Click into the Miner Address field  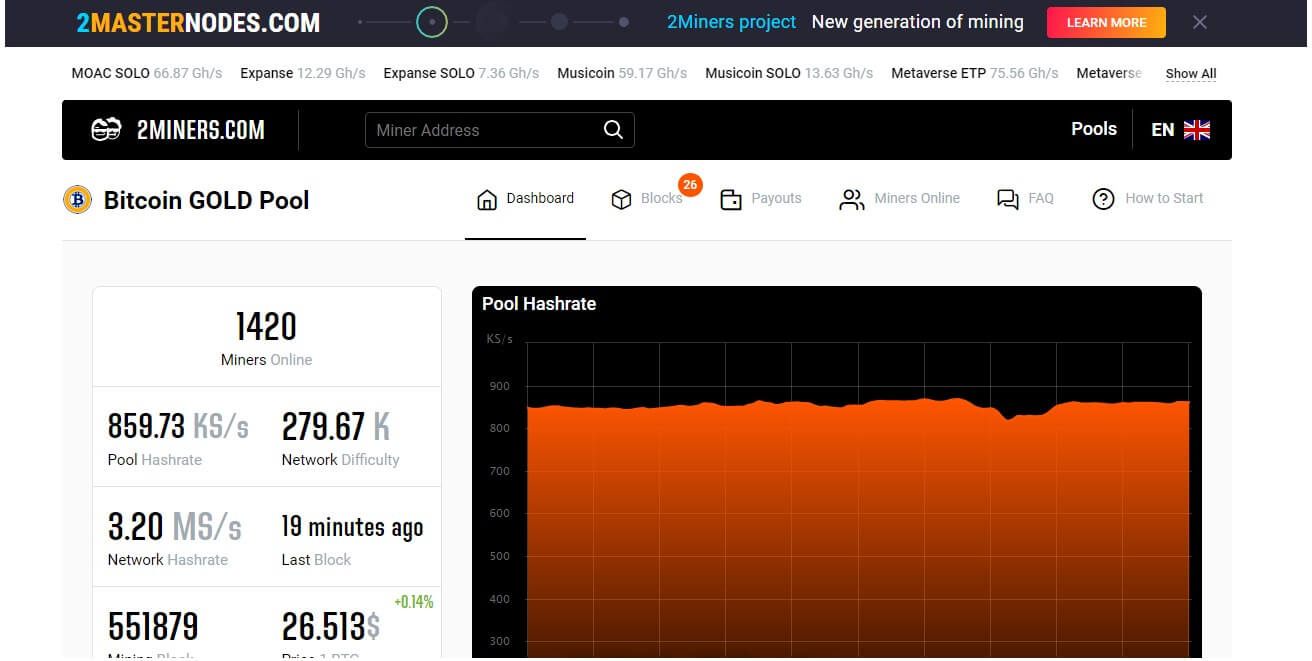485,130
